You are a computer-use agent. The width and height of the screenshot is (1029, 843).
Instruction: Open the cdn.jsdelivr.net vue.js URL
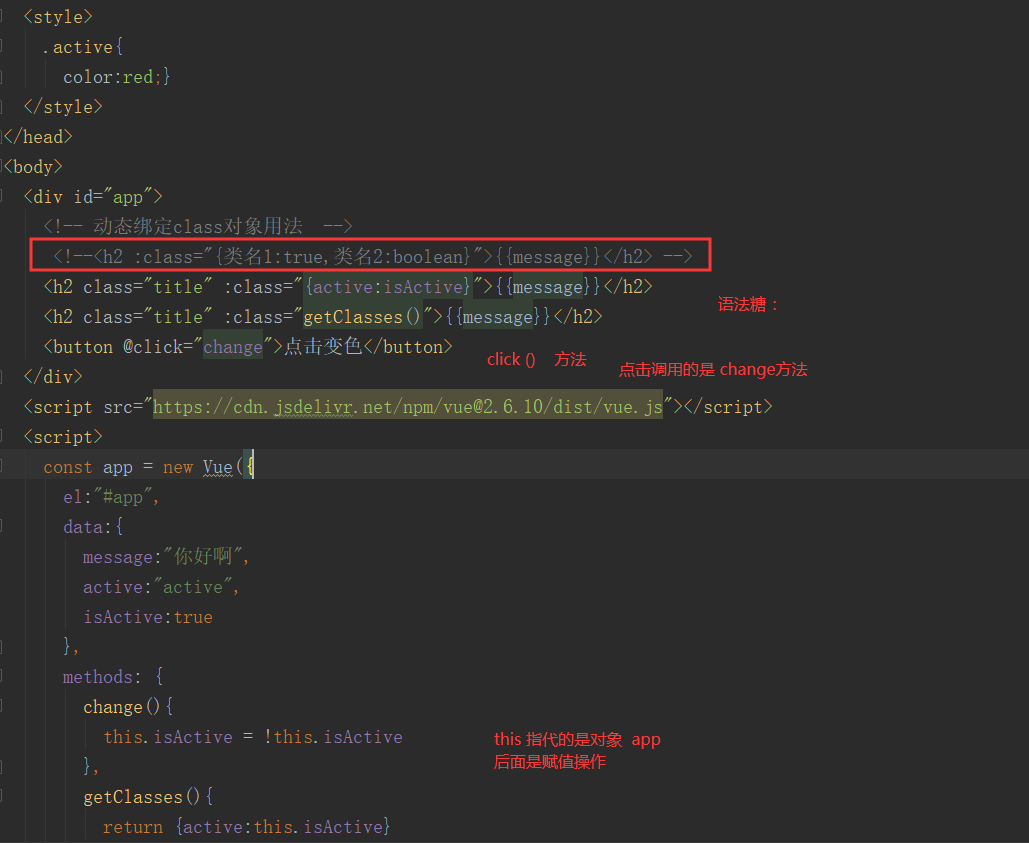click(x=408, y=407)
